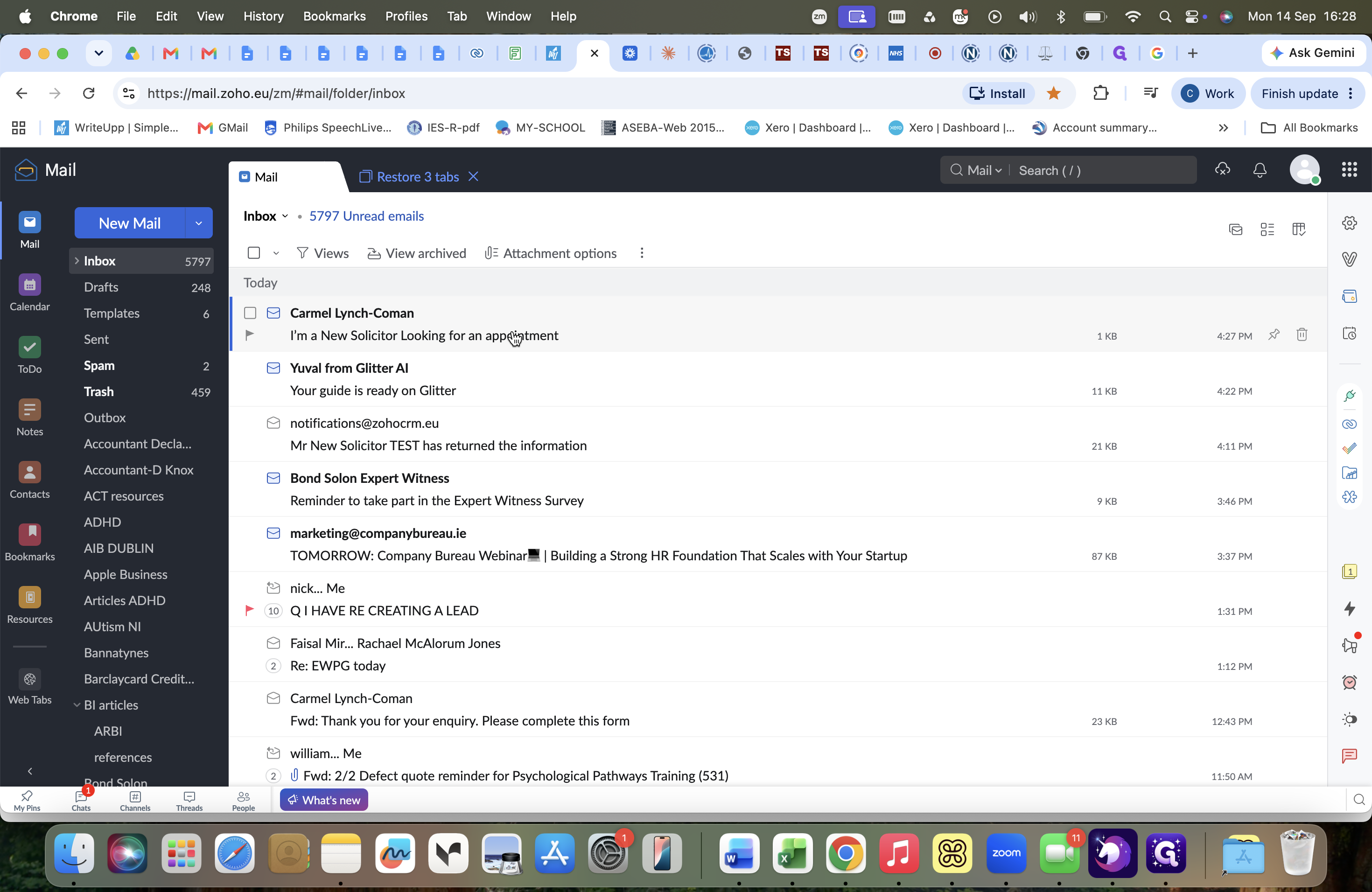The image size is (1372, 892).
Task: Click the What's new button
Action: pos(324,800)
